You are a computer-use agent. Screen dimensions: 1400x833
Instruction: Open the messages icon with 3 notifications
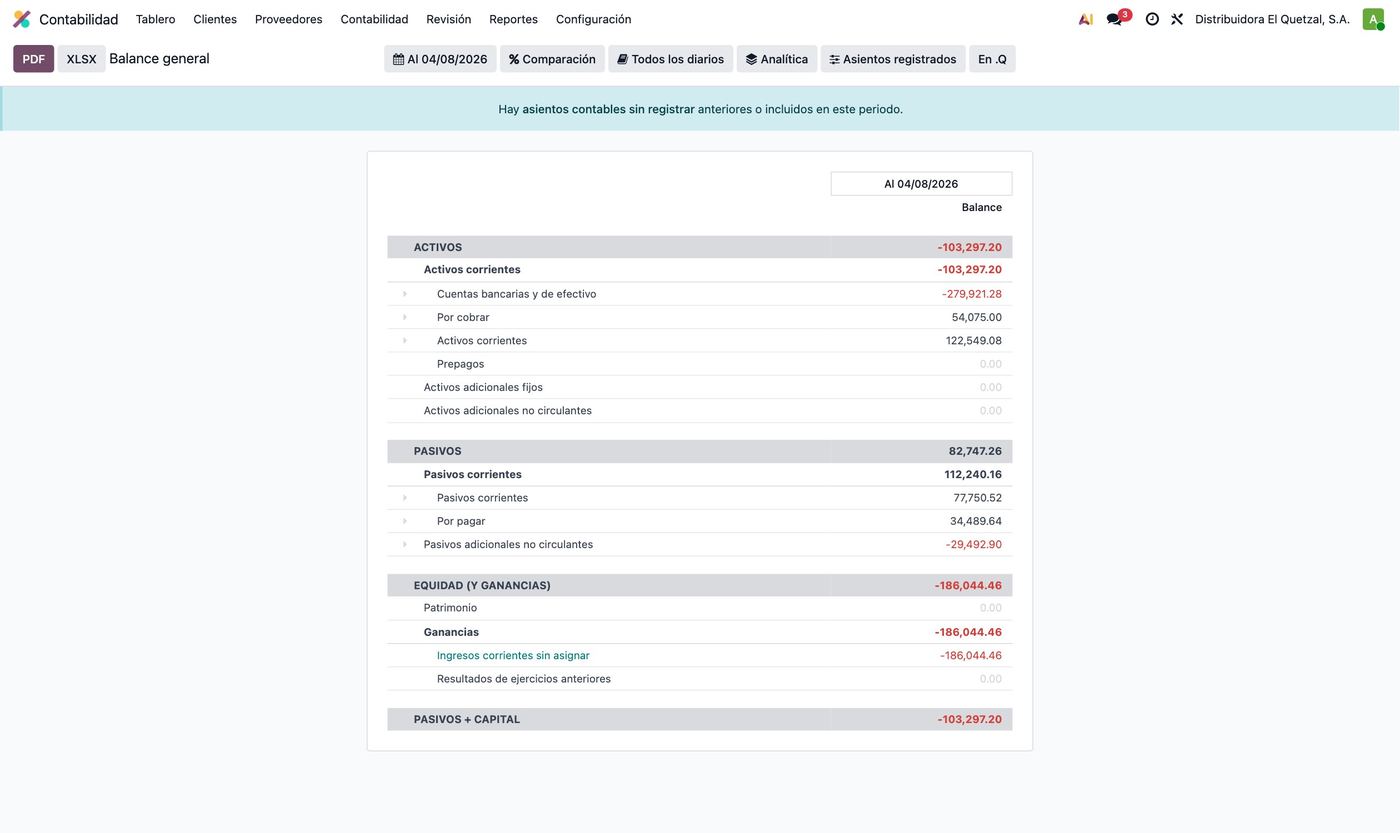pos(1116,19)
